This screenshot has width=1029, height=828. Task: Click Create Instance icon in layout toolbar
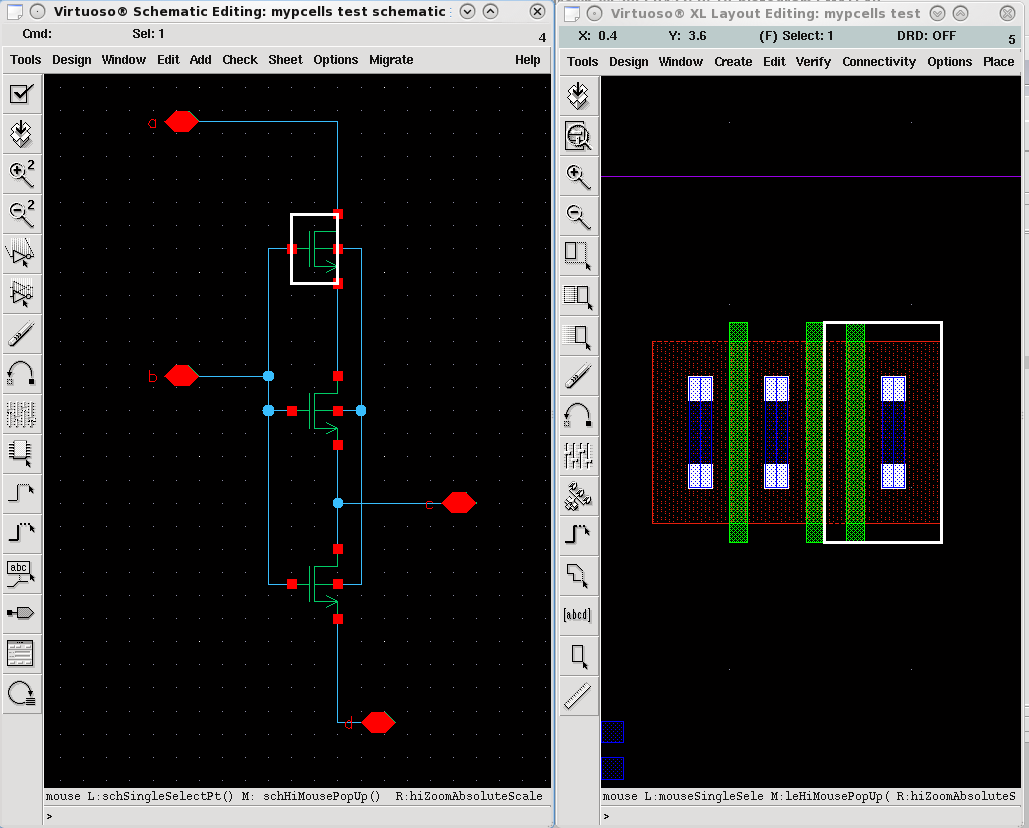click(578, 496)
